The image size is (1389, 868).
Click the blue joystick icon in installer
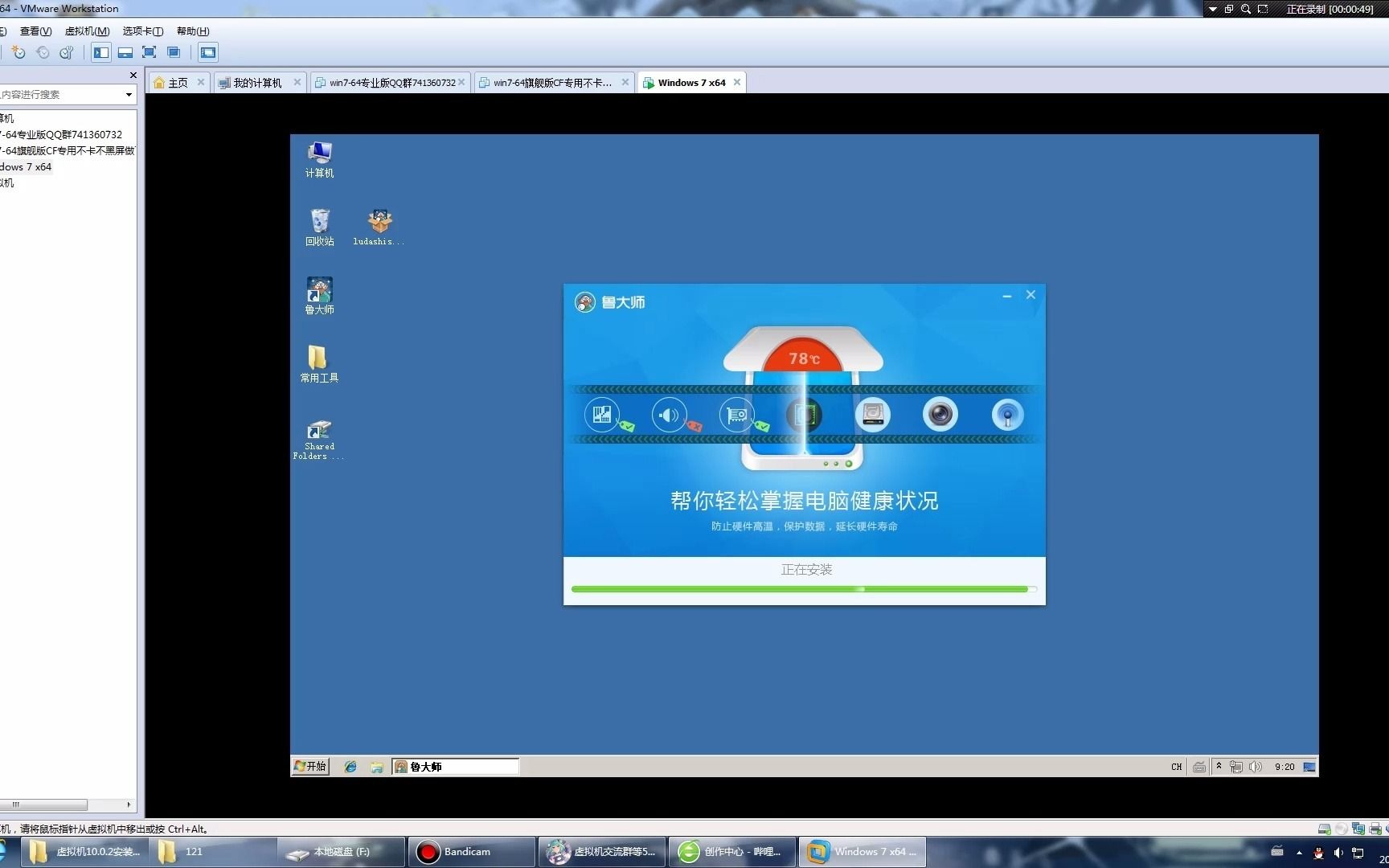1007,415
